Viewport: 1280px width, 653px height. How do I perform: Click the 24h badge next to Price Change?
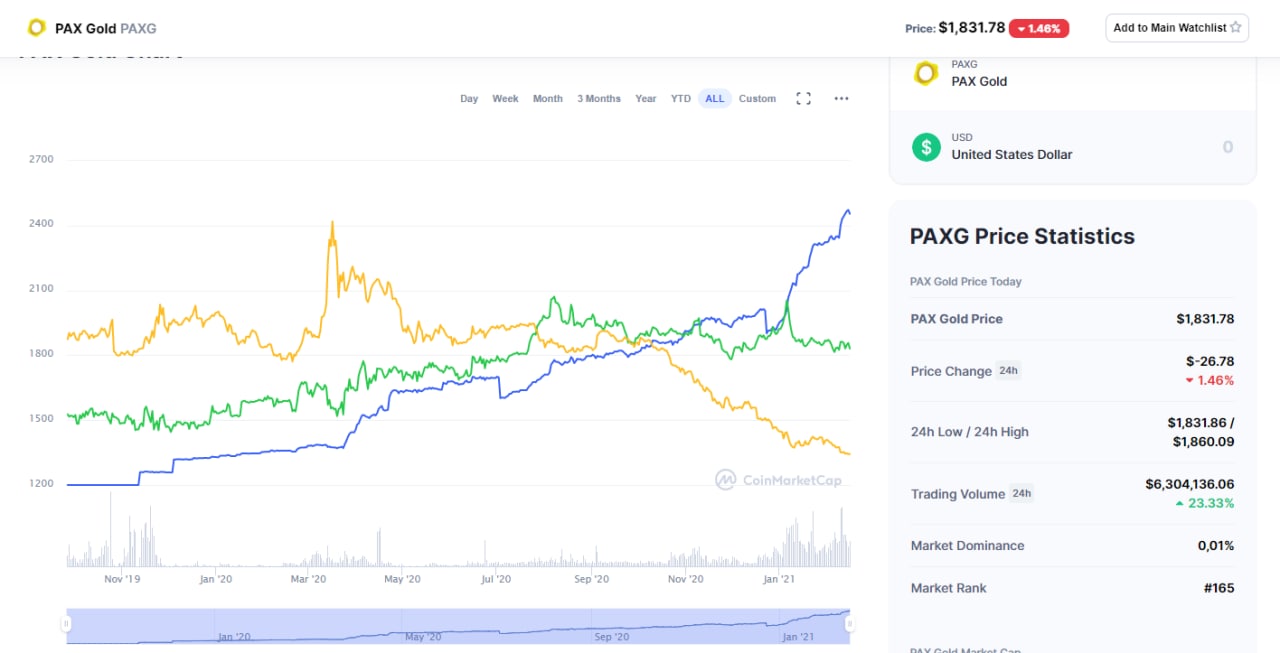click(1009, 371)
